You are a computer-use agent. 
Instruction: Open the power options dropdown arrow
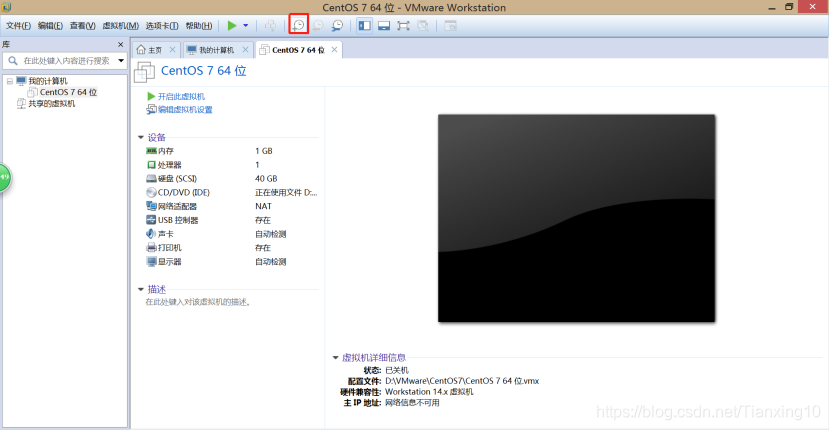(x=246, y=25)
